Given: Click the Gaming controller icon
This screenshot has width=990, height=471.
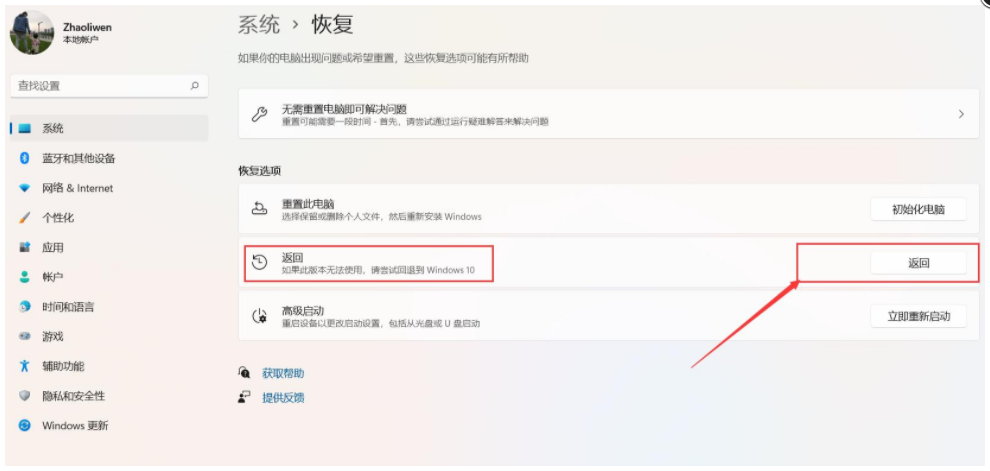Looking at the screenshot, I should tap(25, 337).
